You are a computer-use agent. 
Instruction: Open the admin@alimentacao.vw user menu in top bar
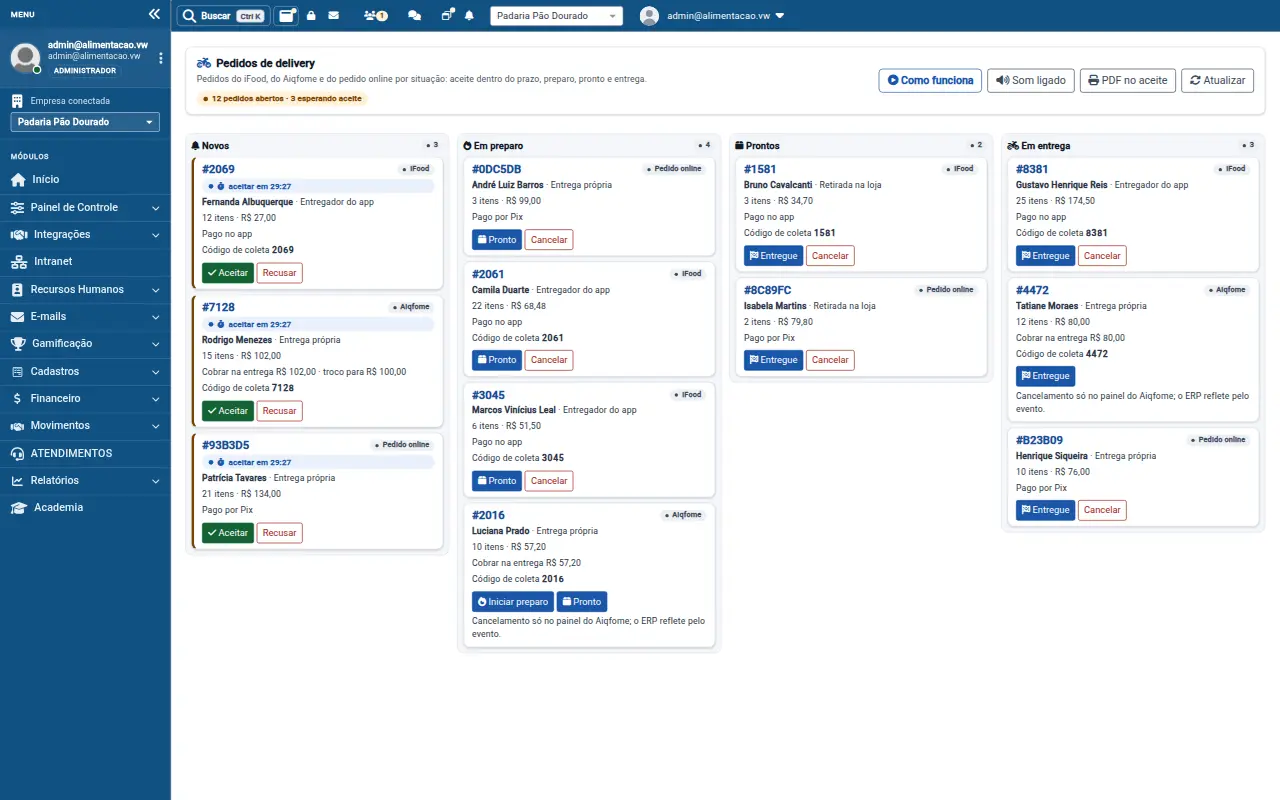tap(712, 16)
